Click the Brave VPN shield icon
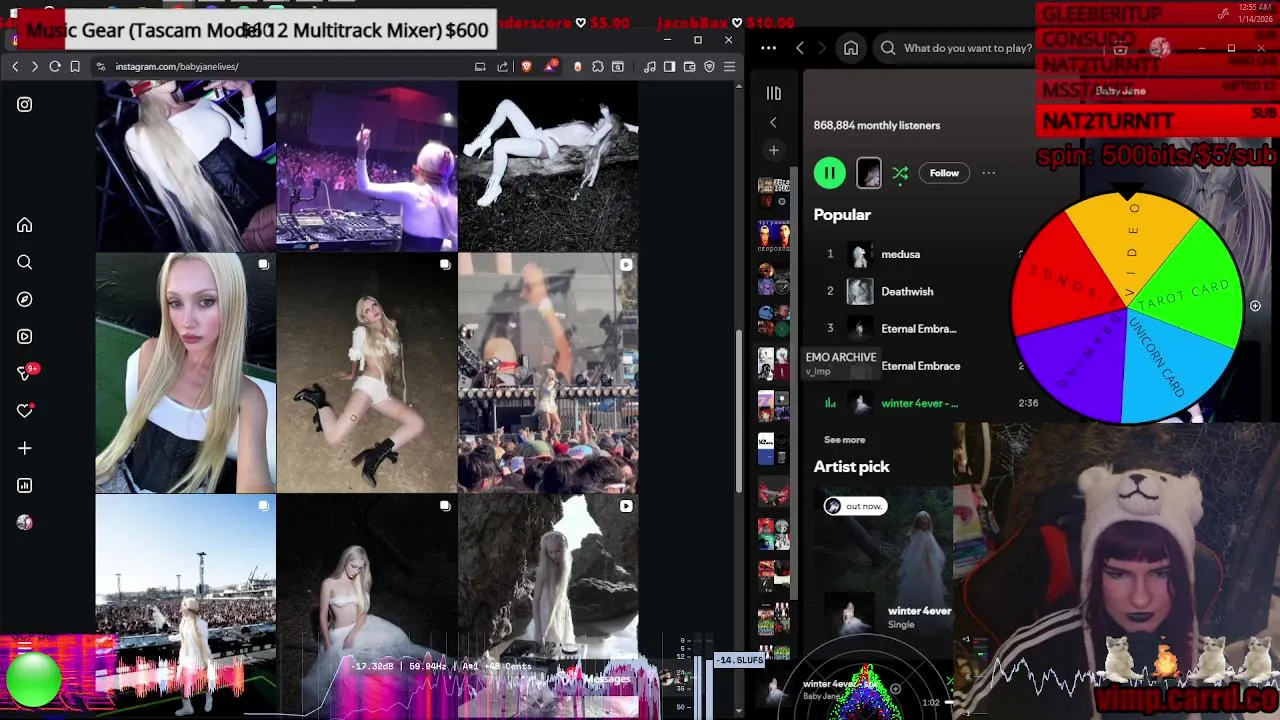 click(x=709, y=67)
